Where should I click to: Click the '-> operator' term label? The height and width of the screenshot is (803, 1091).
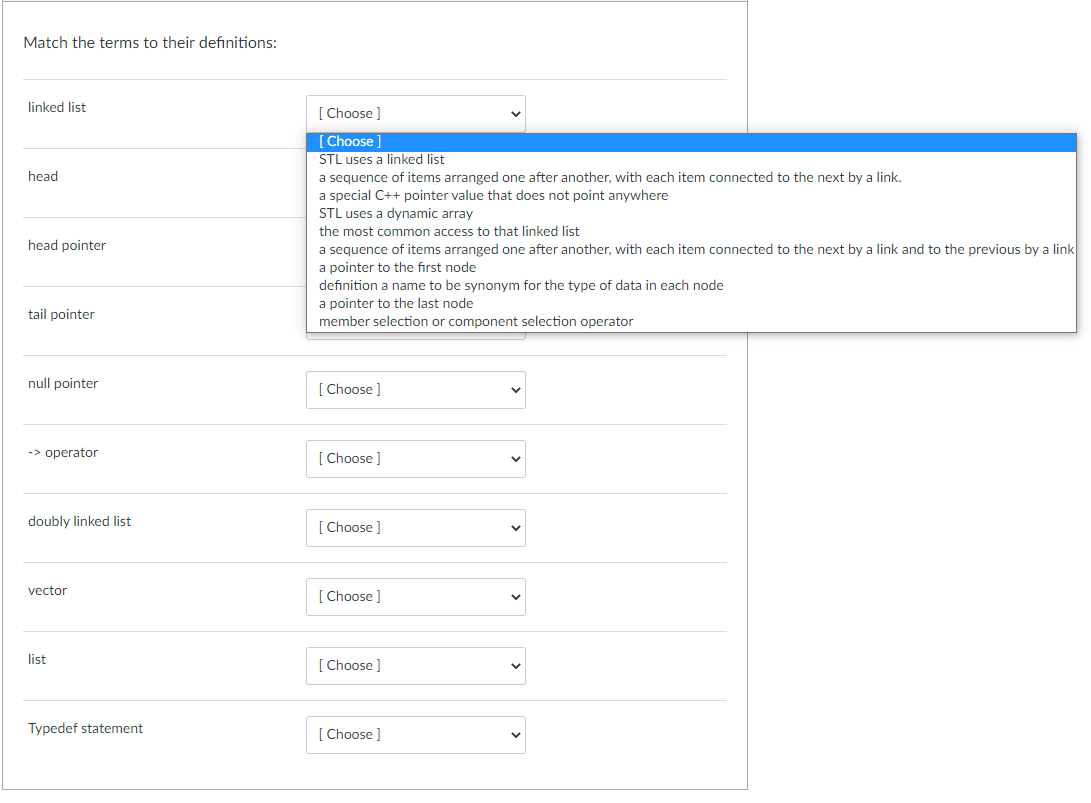click(x=63, y=452)
